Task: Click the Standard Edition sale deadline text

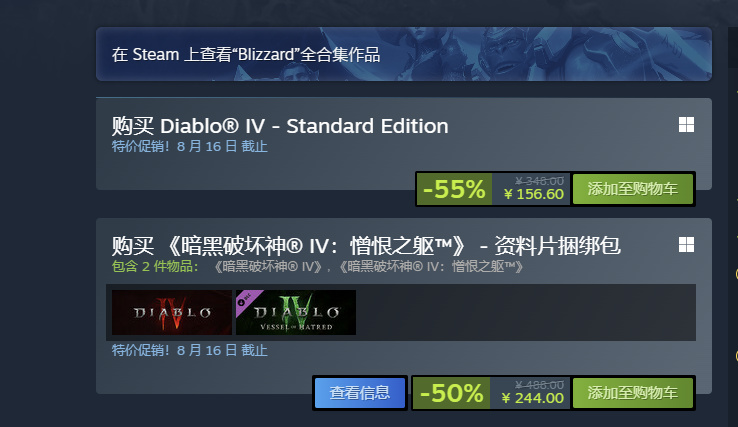Action: (x=190, y=146)
